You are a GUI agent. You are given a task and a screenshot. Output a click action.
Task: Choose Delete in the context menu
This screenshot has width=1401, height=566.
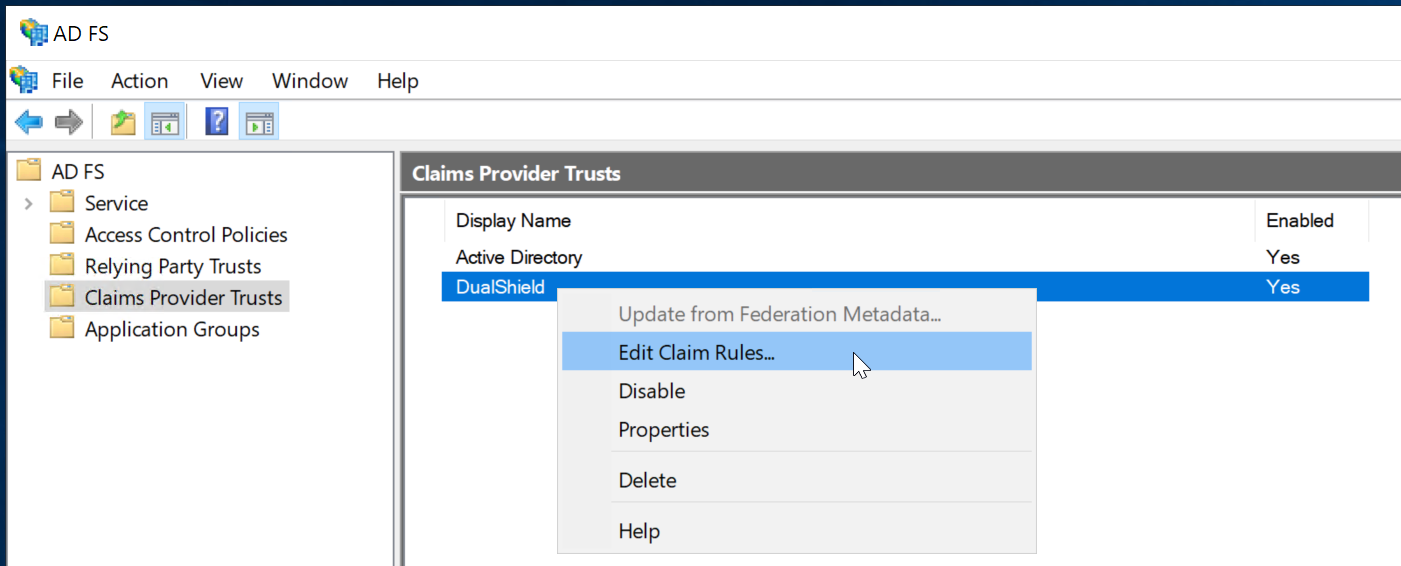(x=647, y=481)
